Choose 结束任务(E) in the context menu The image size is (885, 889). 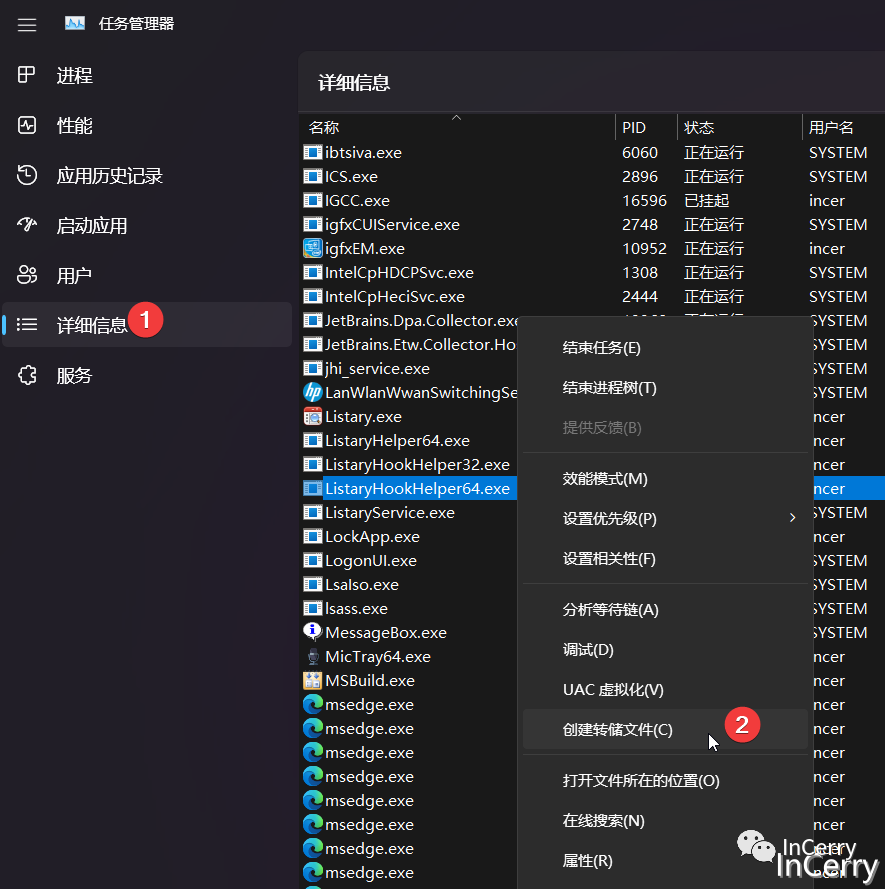point(664,348)
